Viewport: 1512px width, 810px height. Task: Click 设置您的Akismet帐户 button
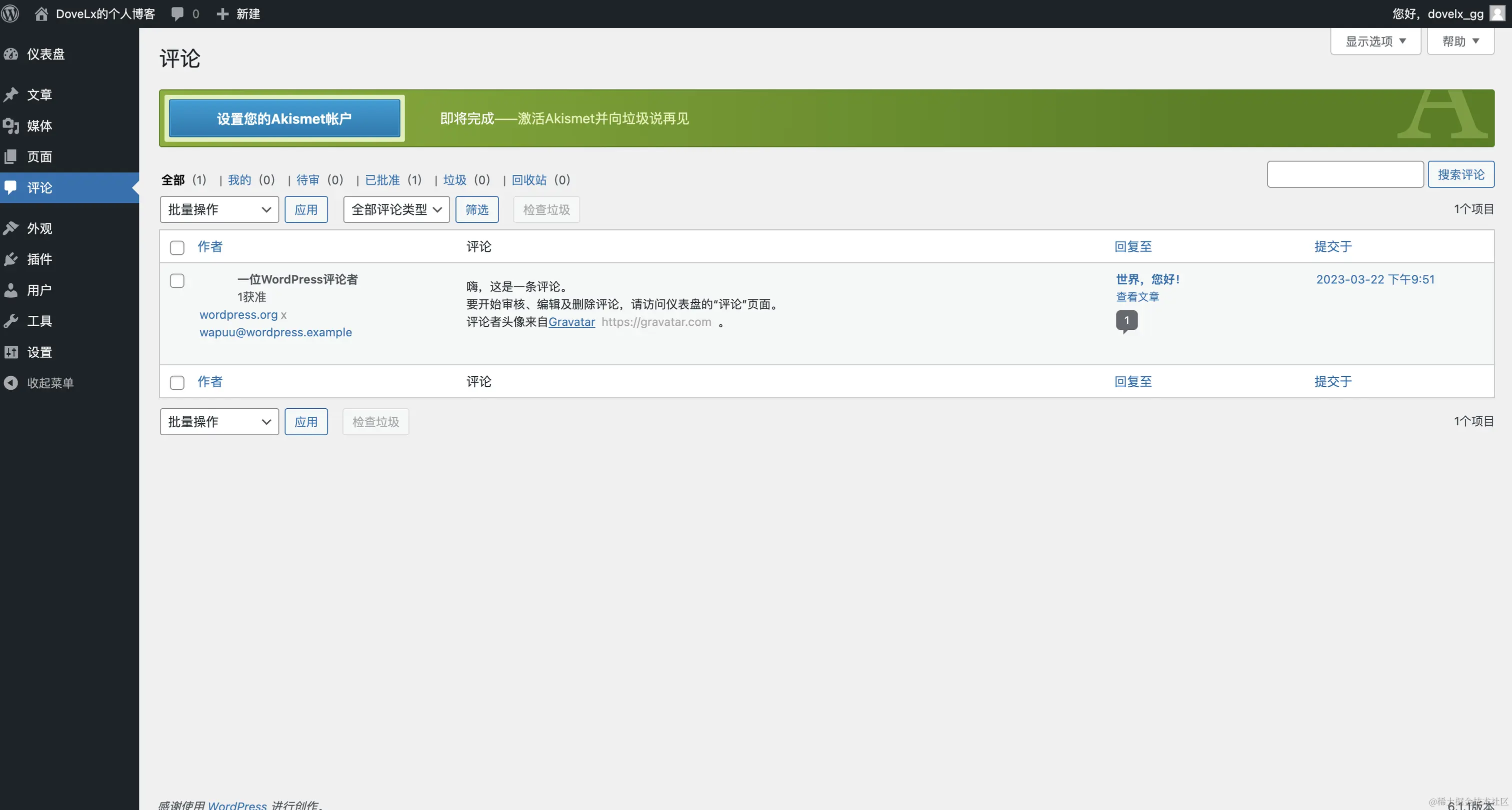(284, 118)
